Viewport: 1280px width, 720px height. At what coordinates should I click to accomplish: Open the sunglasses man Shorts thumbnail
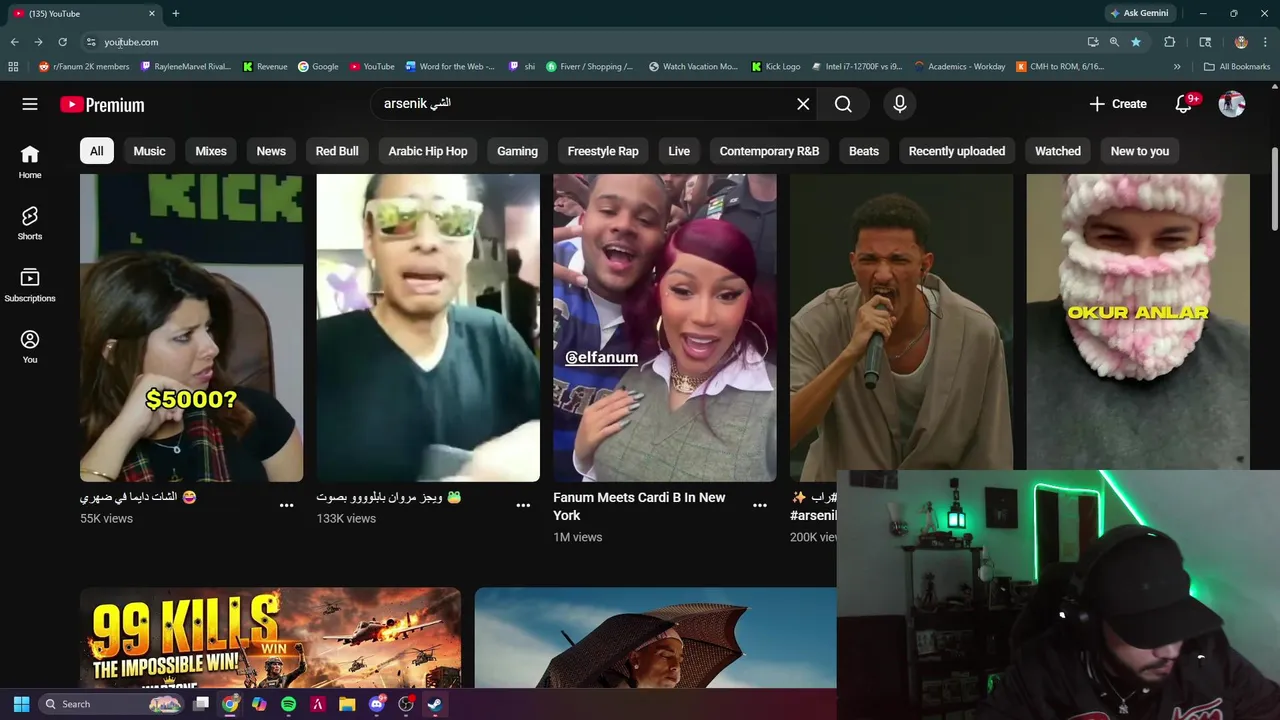coord(428,328)
